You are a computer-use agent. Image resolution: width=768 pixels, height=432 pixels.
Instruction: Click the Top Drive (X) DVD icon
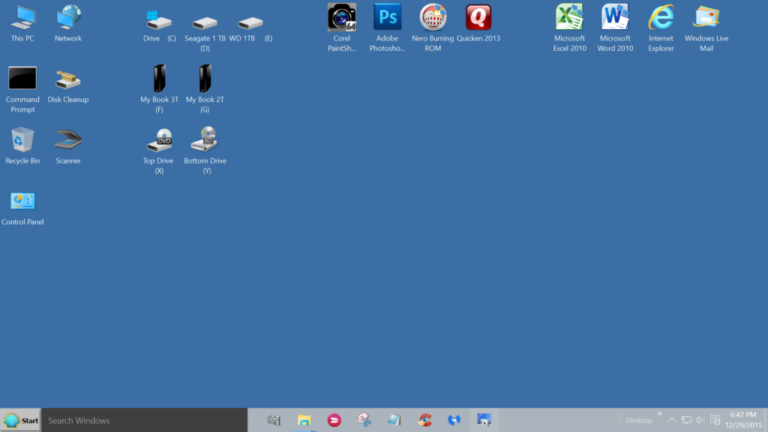159,141
